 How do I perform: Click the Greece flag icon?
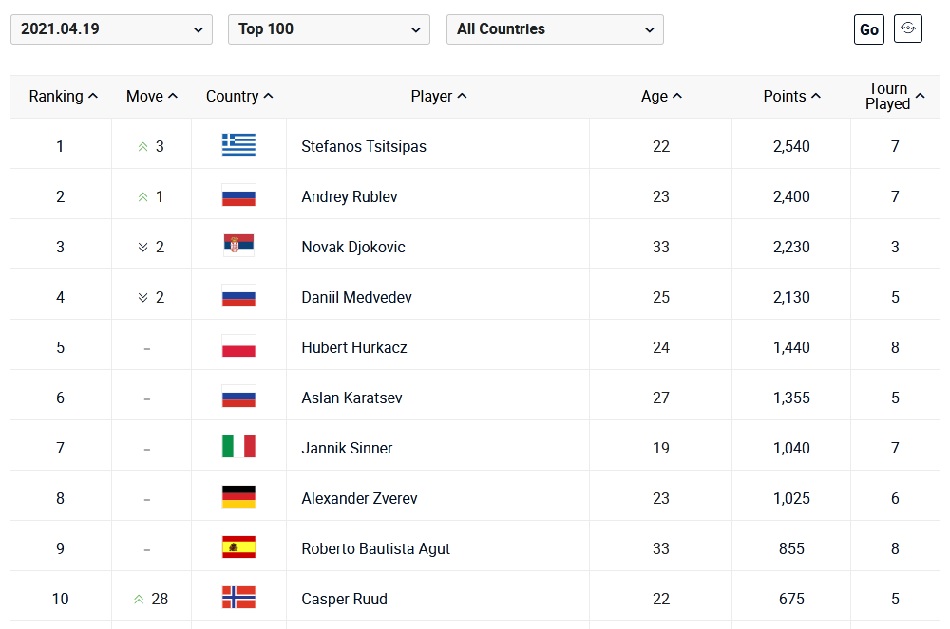[x=239, y=145]
